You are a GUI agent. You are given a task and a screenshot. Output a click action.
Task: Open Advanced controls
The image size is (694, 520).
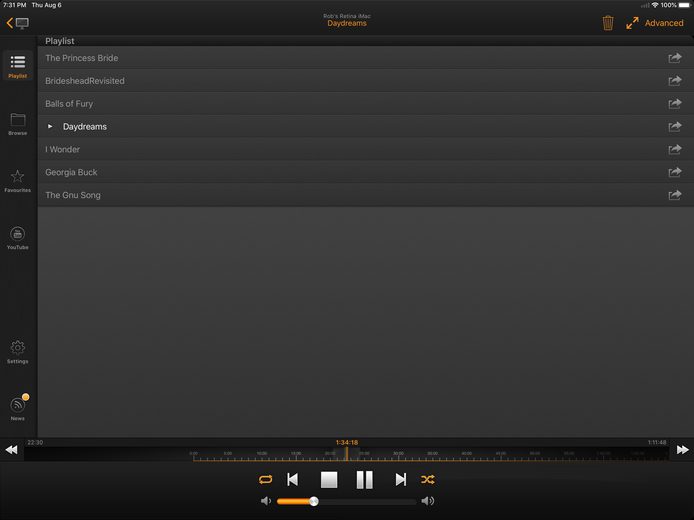664,23
